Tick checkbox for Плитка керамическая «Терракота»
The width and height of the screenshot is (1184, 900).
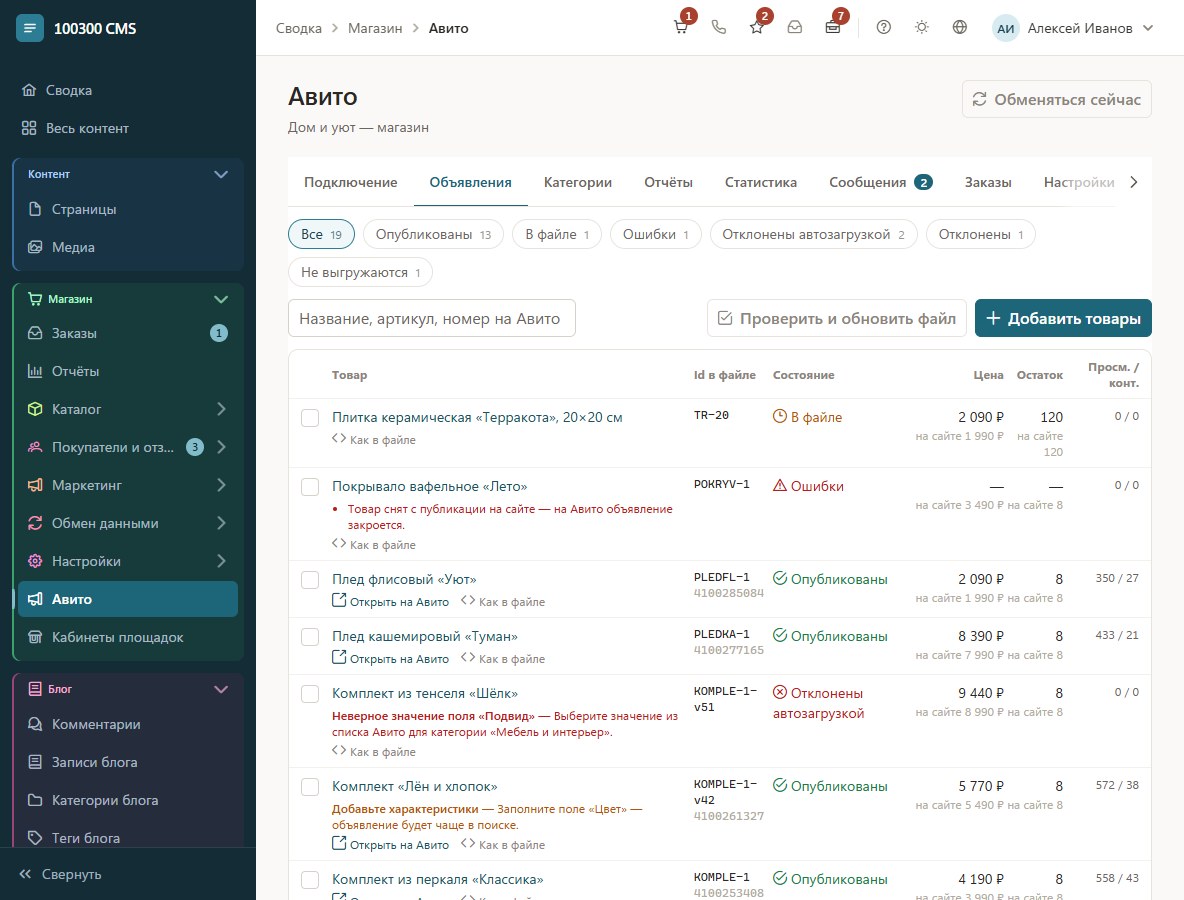coord(310,418)
